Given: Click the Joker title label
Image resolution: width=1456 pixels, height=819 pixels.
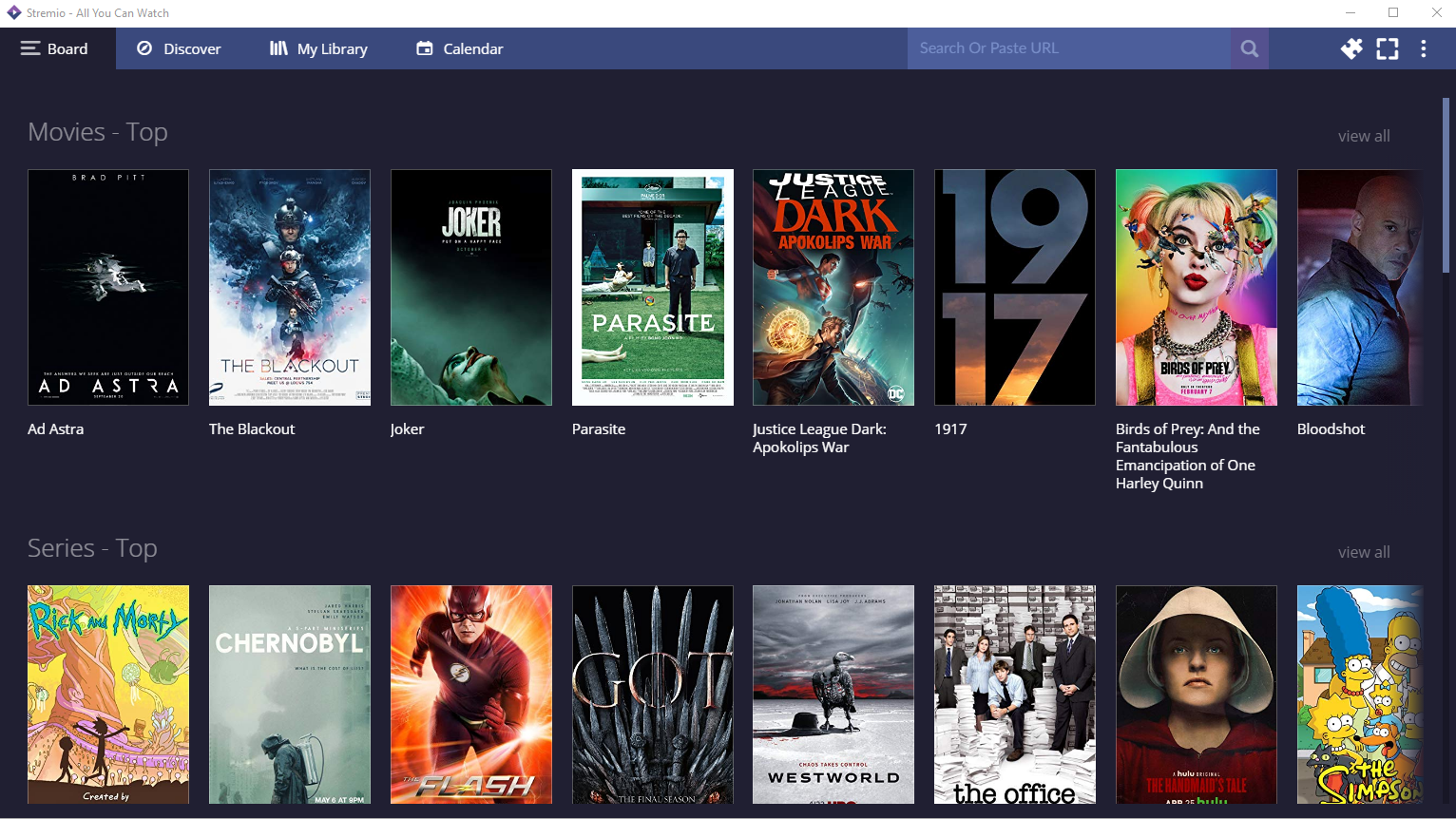Looking at the screenshot, I should click(x=407, y=429).
